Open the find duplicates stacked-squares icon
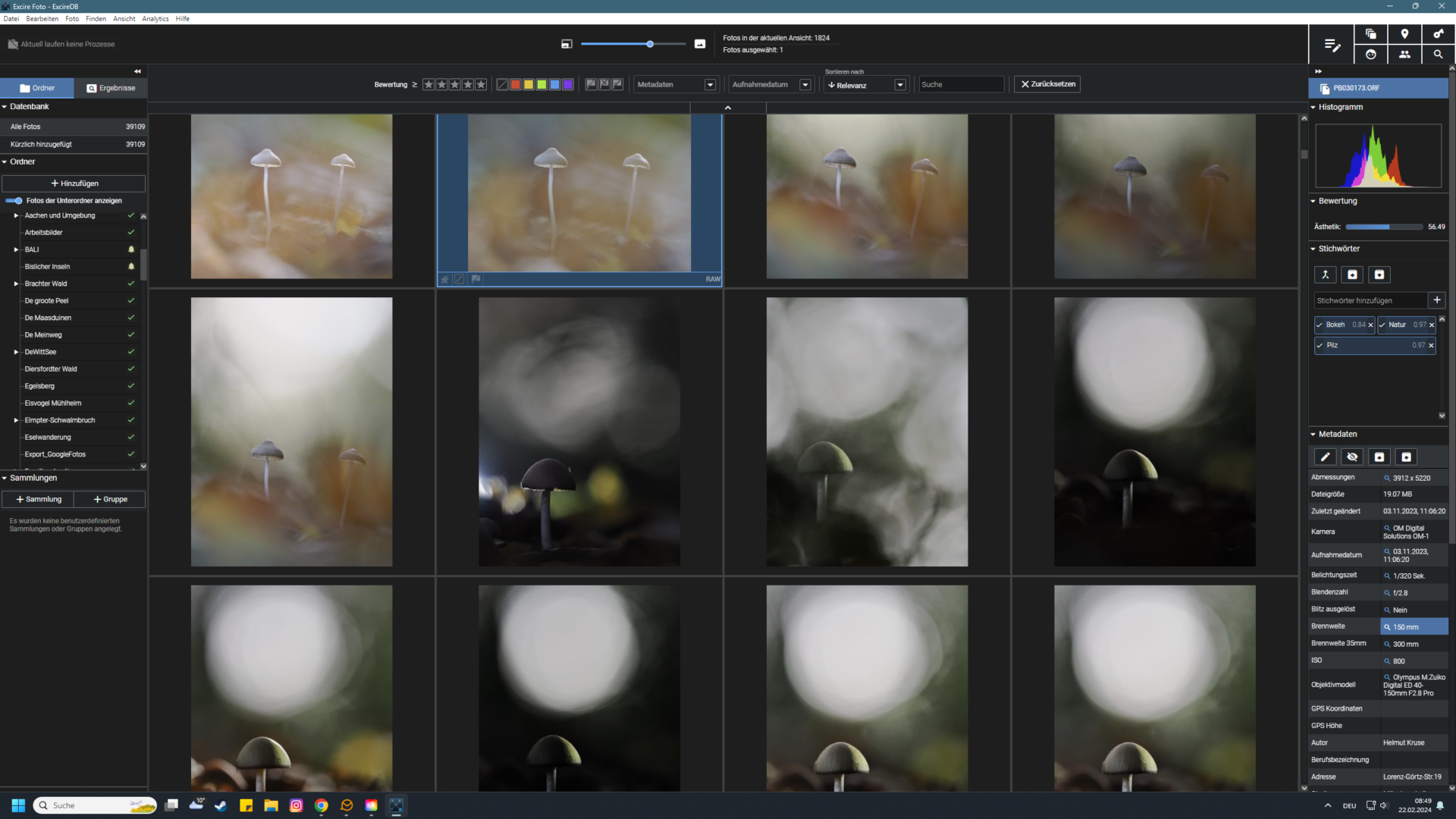This screenshot has width=1456, height=819. click(x=1370, y=34)
